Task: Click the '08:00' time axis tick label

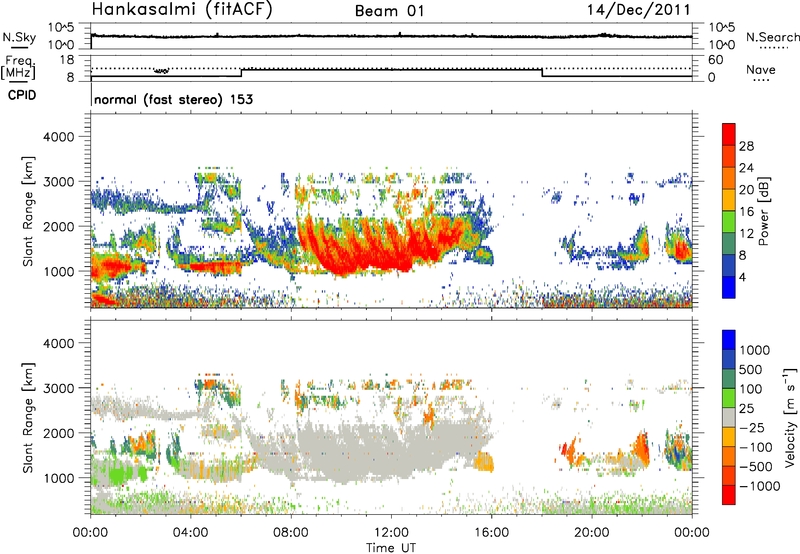Action: tap(291, 533)
